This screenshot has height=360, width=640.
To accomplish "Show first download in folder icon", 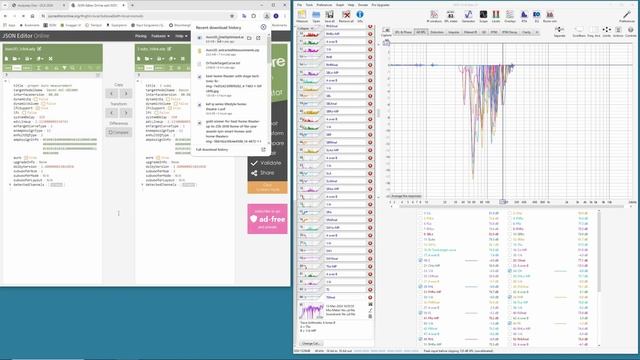I will [x=249, y=38].
